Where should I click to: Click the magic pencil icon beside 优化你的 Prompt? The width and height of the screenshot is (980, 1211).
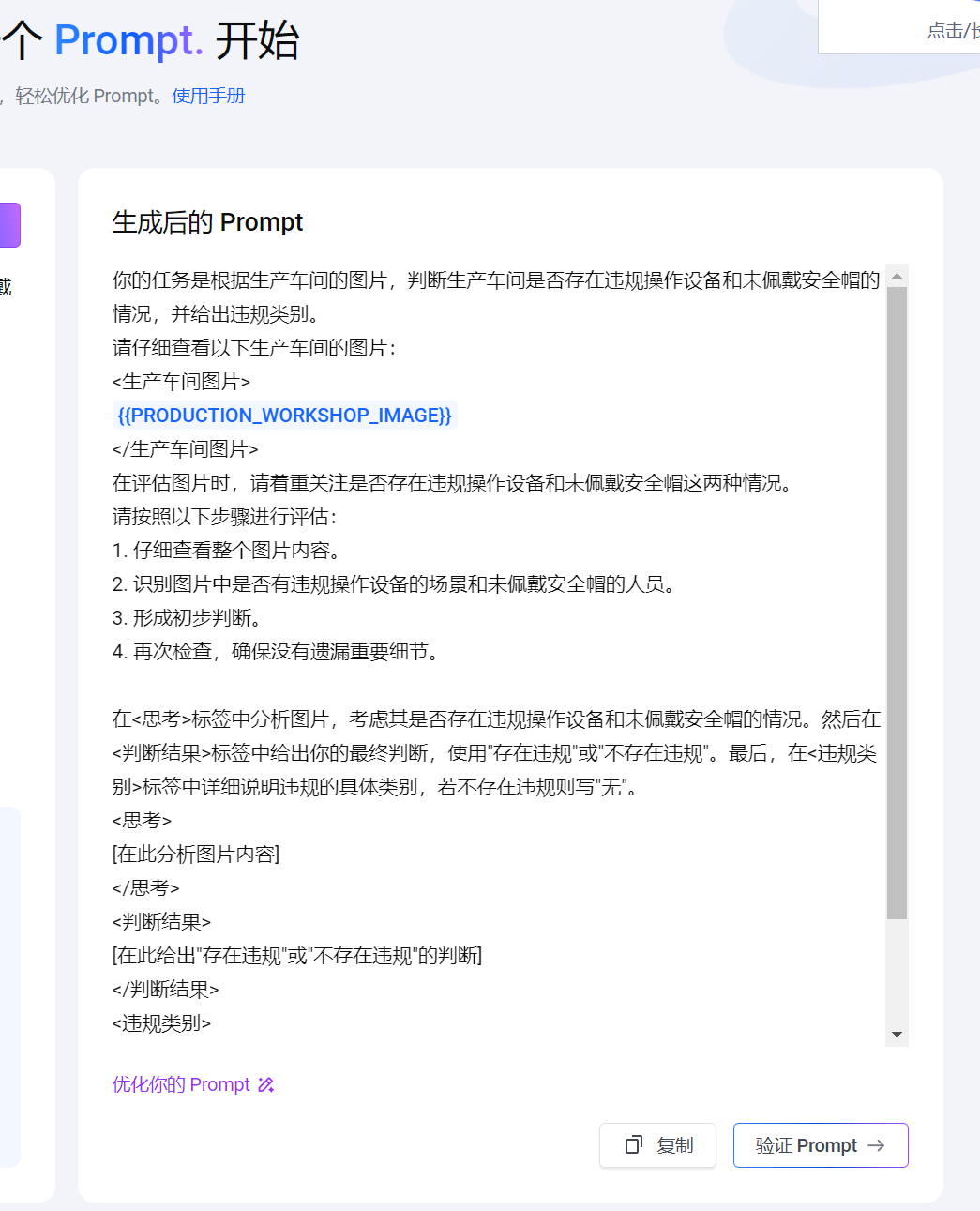coord(266,1085)
